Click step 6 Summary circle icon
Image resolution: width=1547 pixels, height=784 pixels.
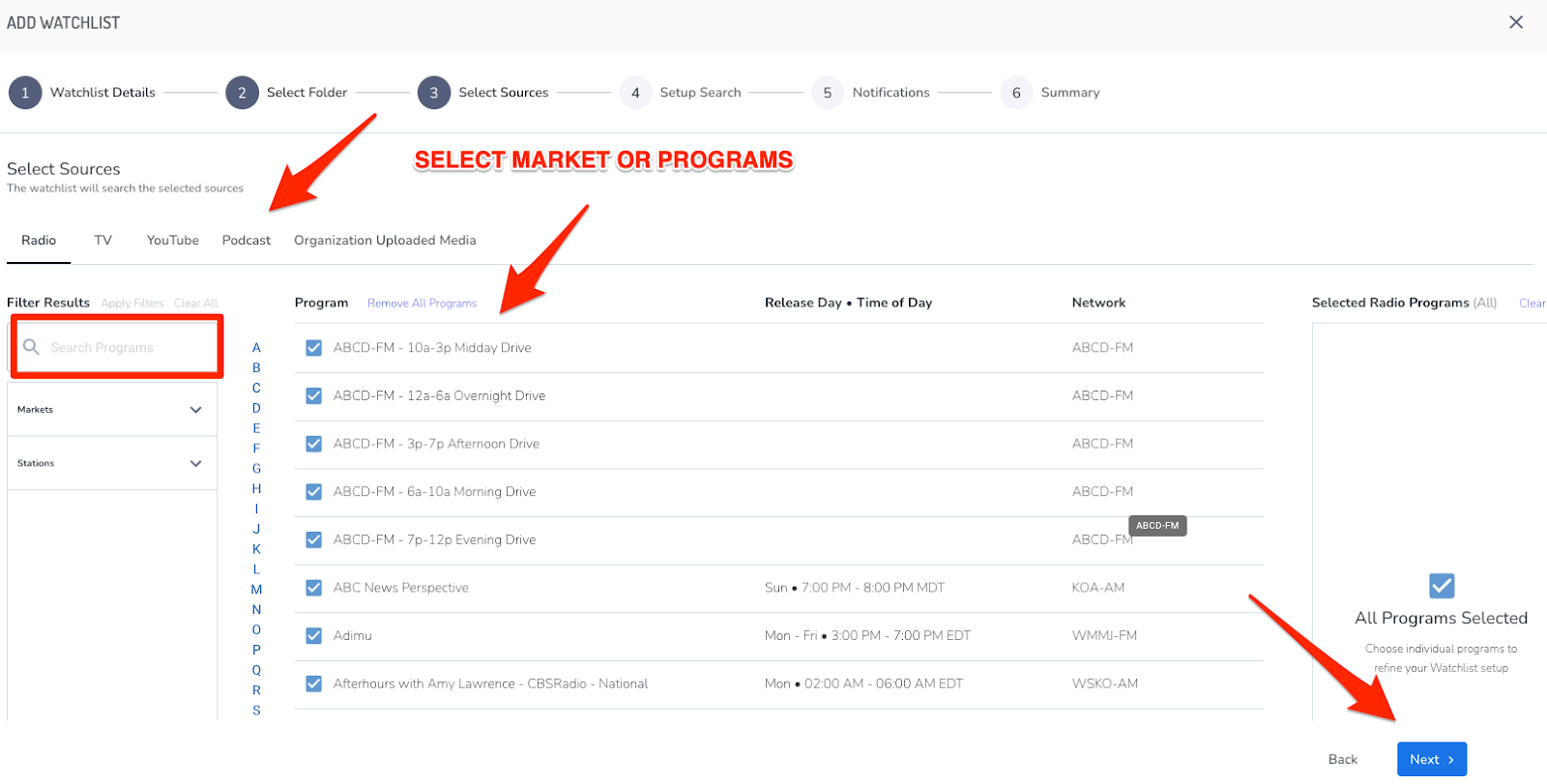[1016, 93]
